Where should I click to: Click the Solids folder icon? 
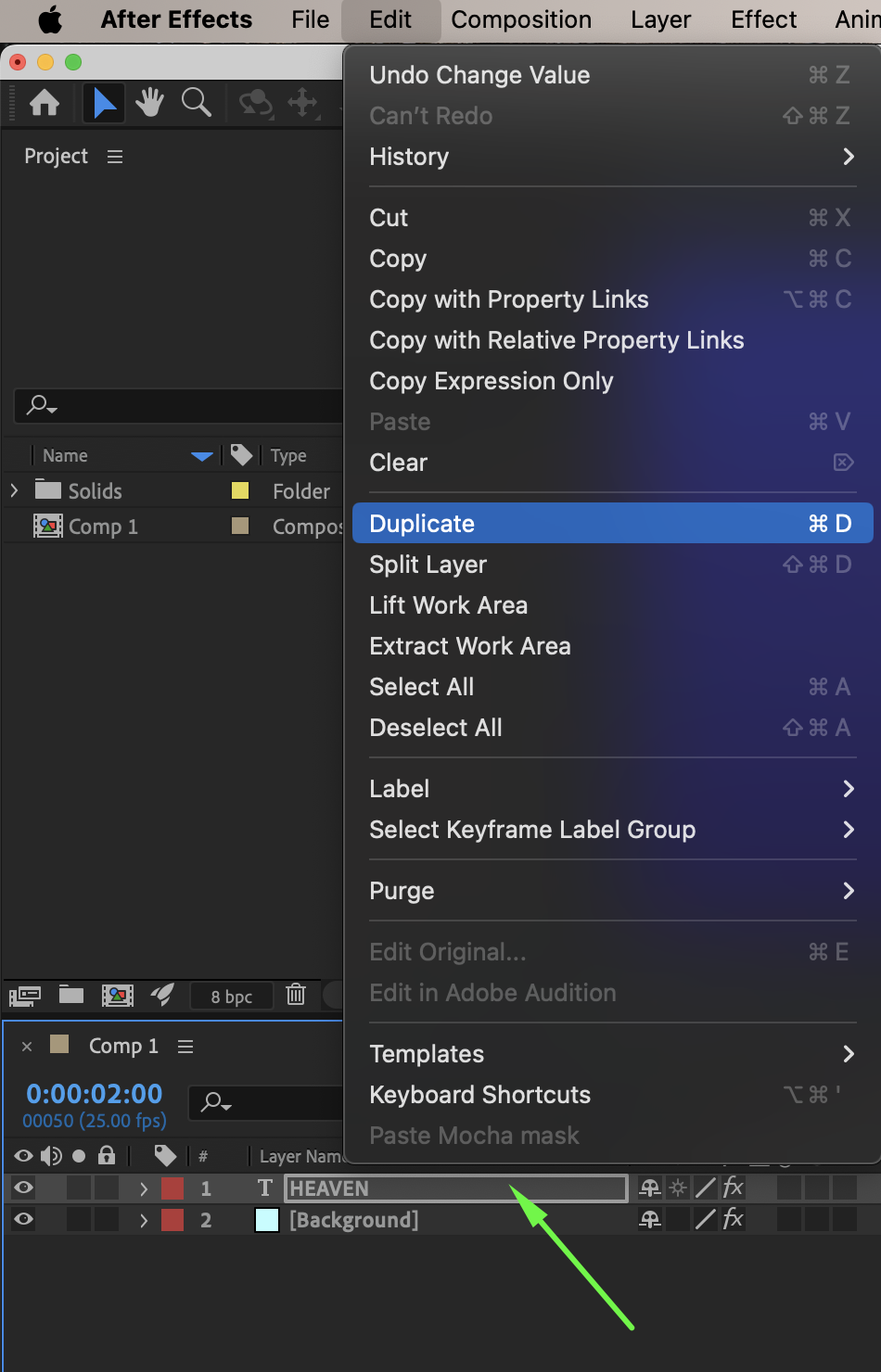pyautogui.click(x=48, y=489)
